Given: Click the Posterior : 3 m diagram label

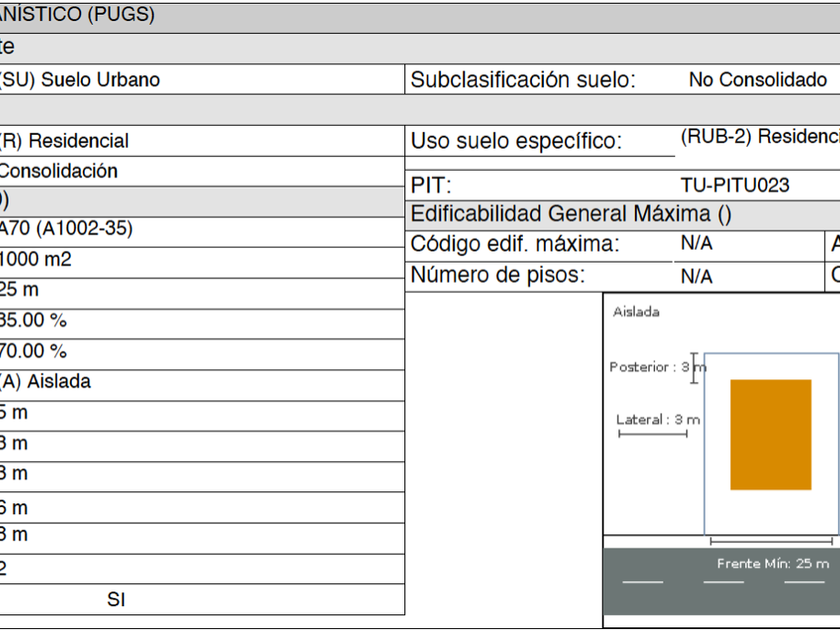Looking at the screenshot, I should 655,367.
